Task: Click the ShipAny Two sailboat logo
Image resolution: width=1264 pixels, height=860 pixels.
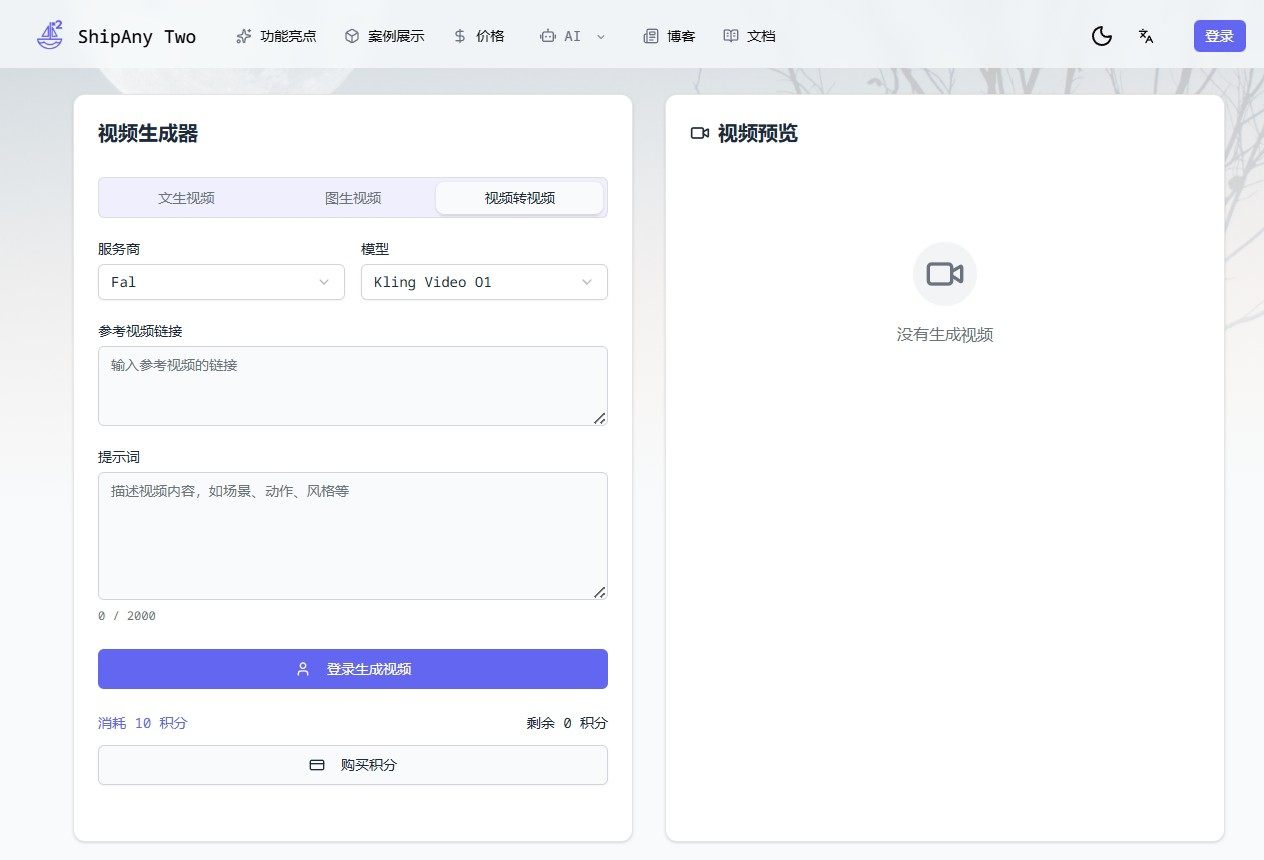Action: [49, 35]
